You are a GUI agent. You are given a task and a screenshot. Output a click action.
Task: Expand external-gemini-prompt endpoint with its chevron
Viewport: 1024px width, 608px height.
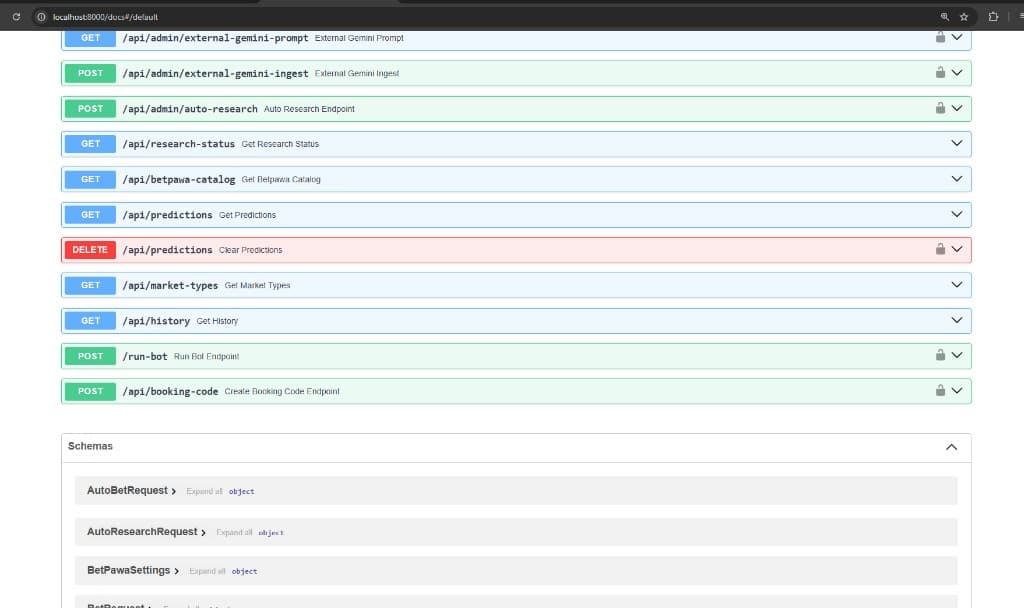tap(957, 37)
